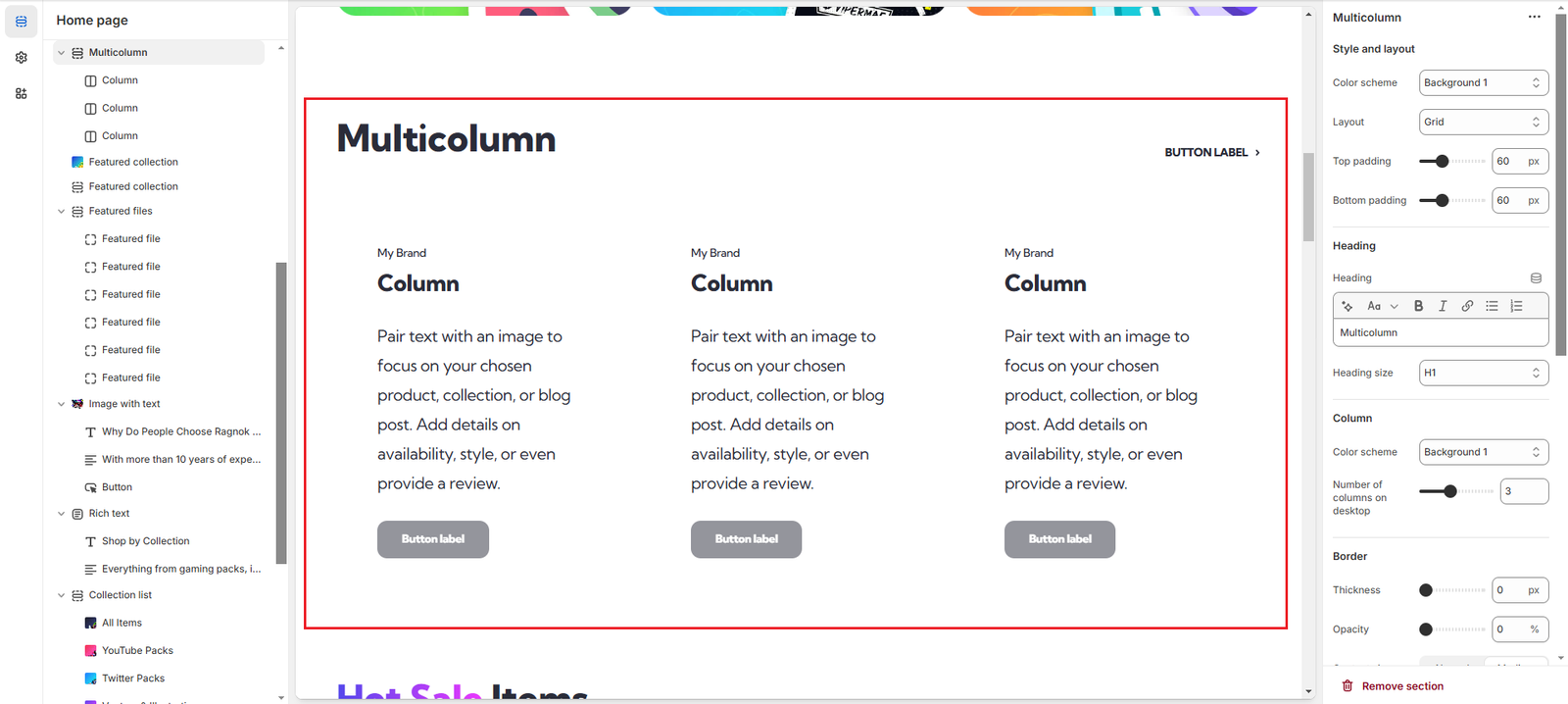Viewport: 1568px width, 704px height.
Task: Collapse the Multicolumn section in tree
Action: pyautogui.click(x=61, y=53)
